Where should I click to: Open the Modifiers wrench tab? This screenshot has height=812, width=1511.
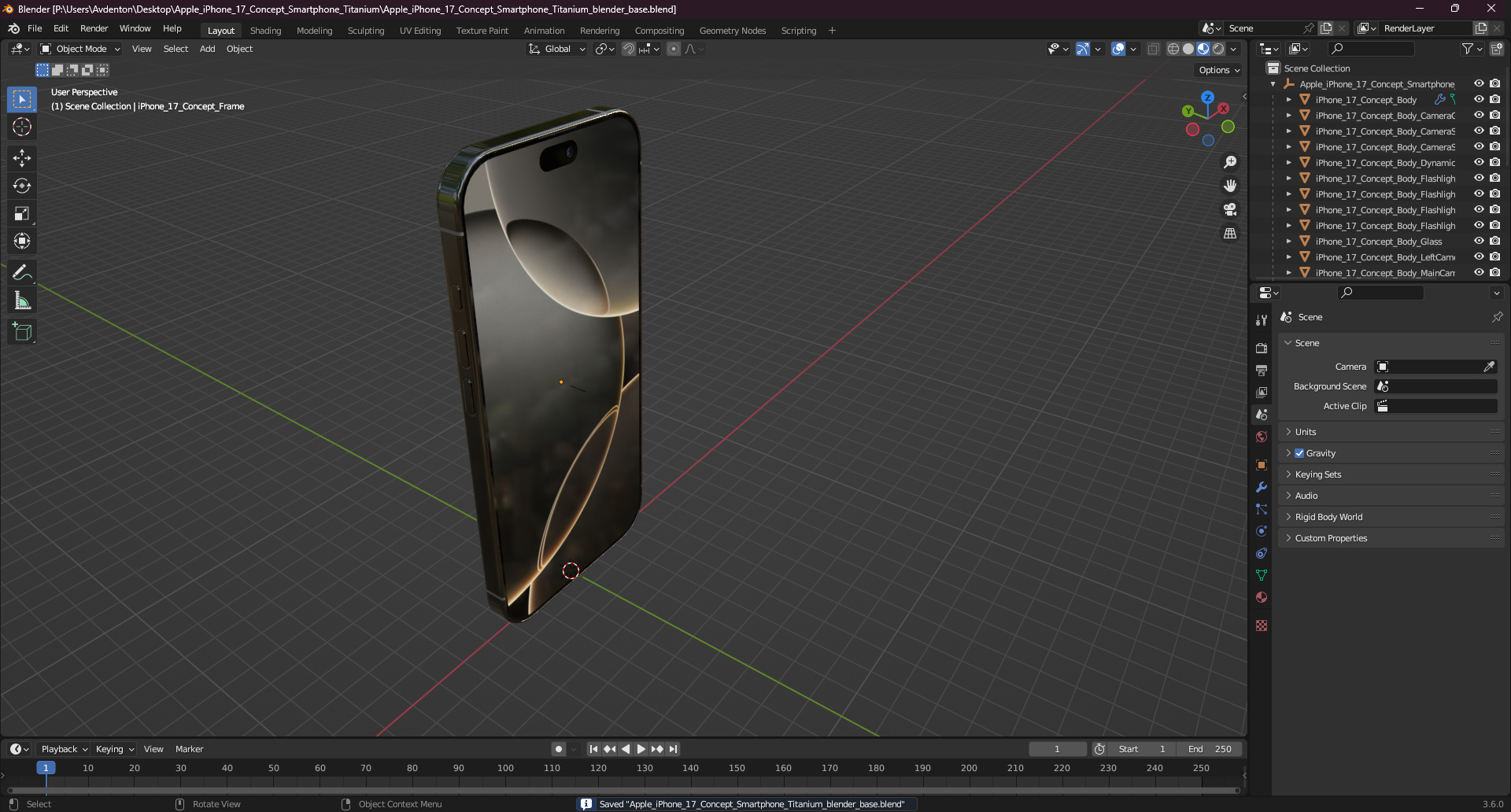(x=1262, y=487)
